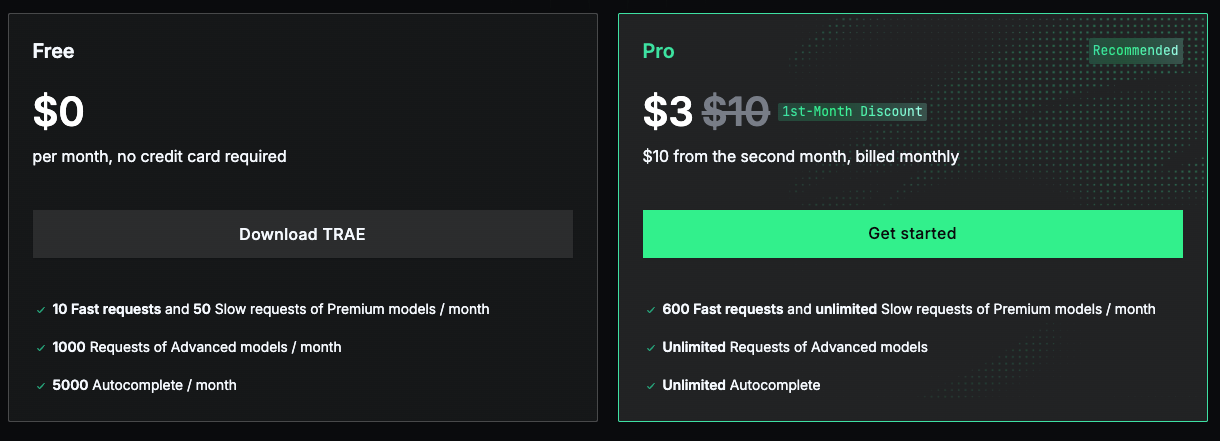Click checkmark icon beside Unlimited Autocomplete
Screen dimensions: 1220x441
650,386
